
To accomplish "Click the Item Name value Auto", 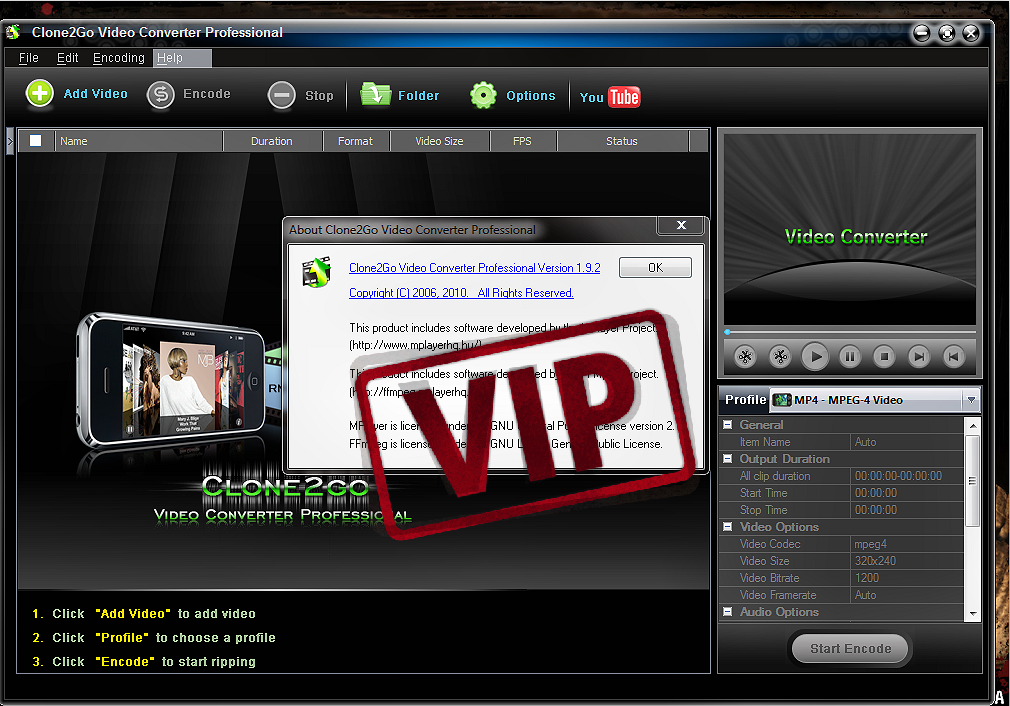I will point(907,443).
